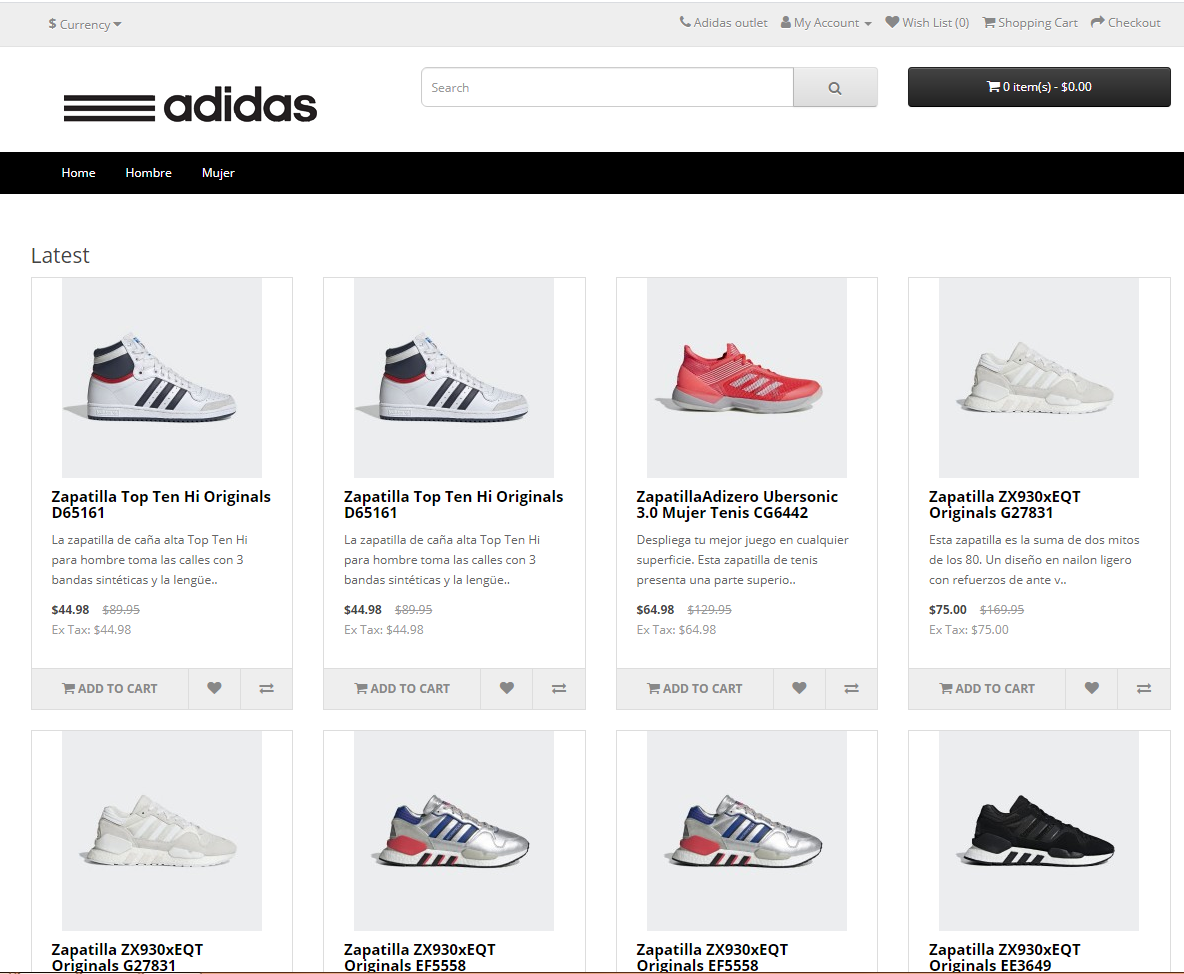1184x974 pixels.
Task: Wishlist heart on the $75.00 ZX930xEQT card
Action: [1091, 689]
